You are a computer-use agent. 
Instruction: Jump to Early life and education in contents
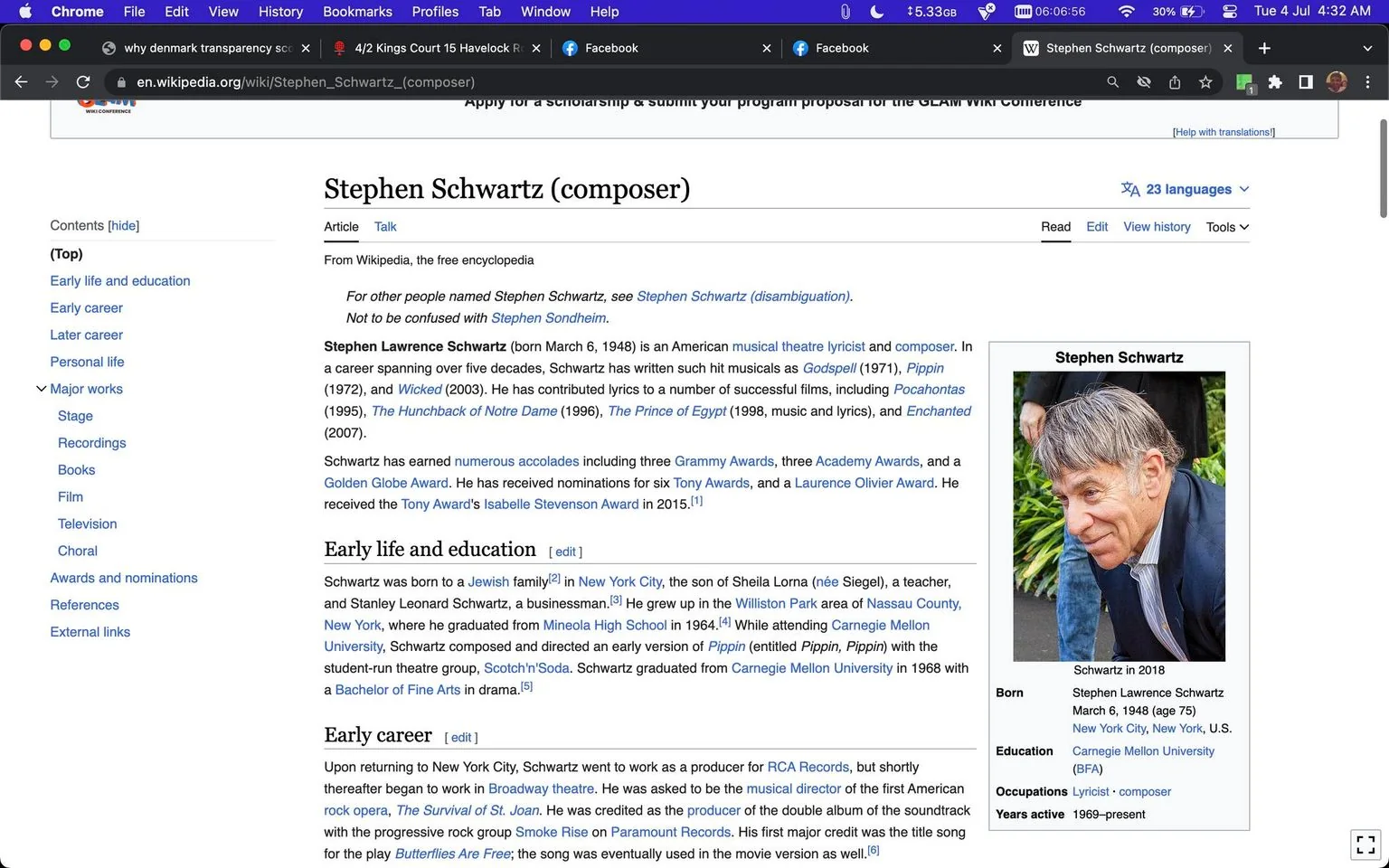click(120, 281)
